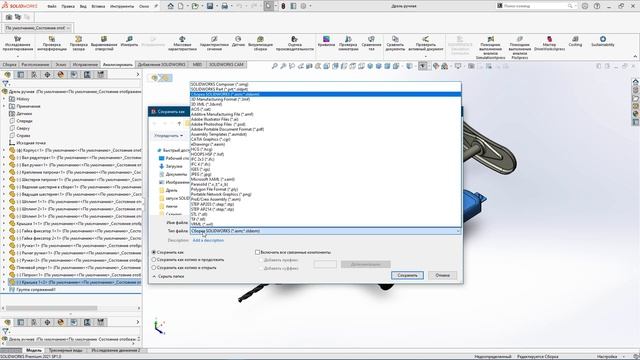Open the Инструменты menu
The width and height of the screenshot is (640, 360).
click(122, 7)
